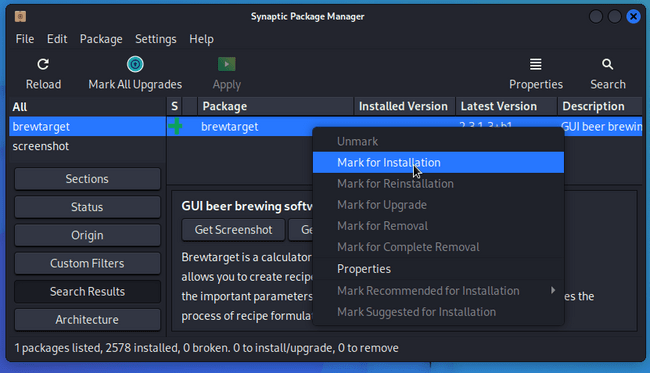This screenshot has width=650, height=373.
Task: Open the Help menu
Action: (201, 39)
